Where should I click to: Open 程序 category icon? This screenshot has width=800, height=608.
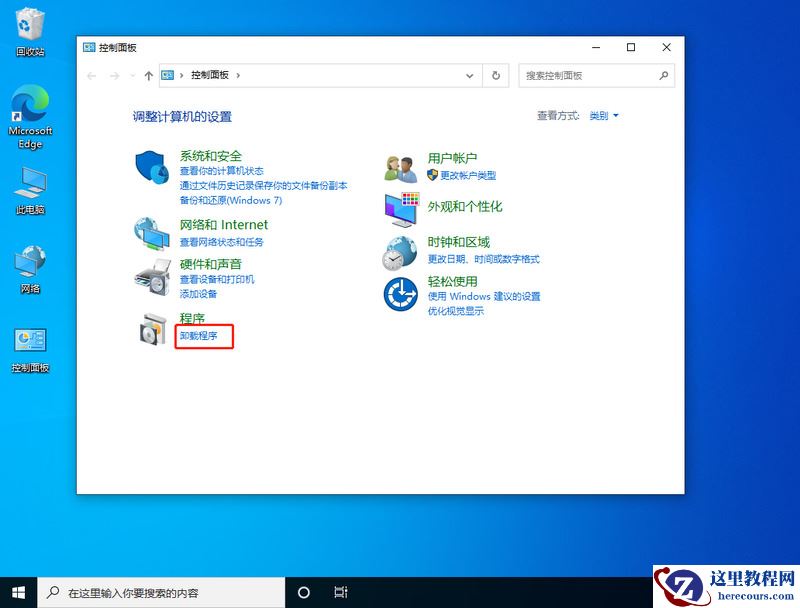(152, 330)
